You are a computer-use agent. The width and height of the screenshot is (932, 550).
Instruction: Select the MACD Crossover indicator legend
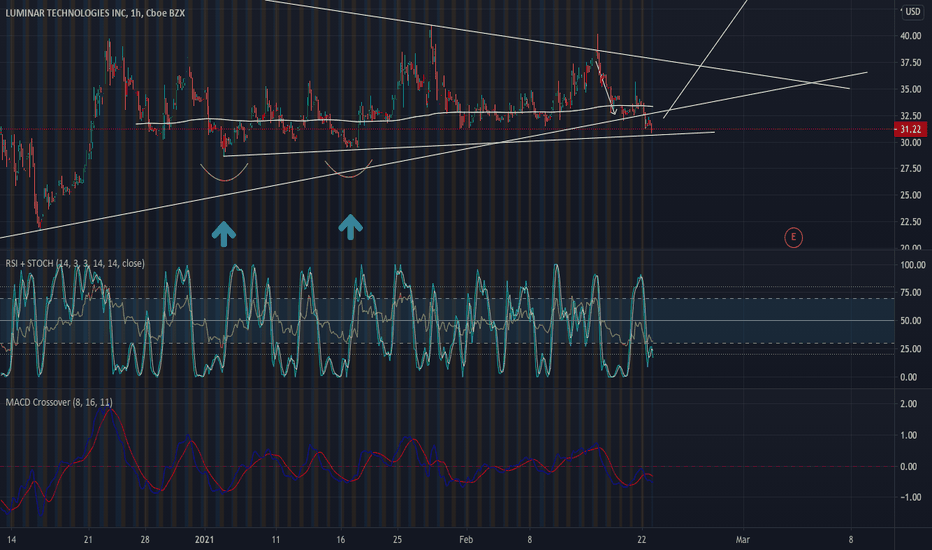59,402
